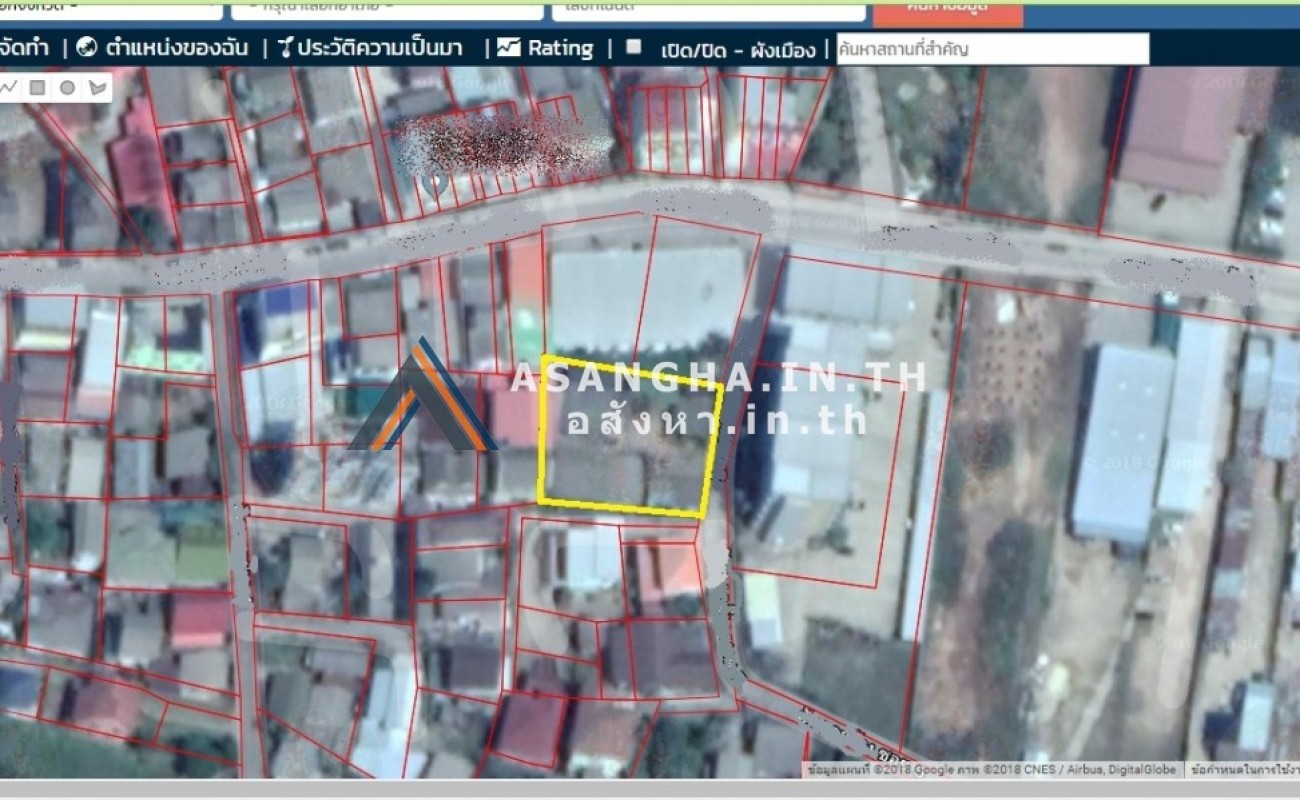Image resolution: width=1300 pixels, height=800 pixels.
Task: Open the Rating menu item
Action: [560, 48]
